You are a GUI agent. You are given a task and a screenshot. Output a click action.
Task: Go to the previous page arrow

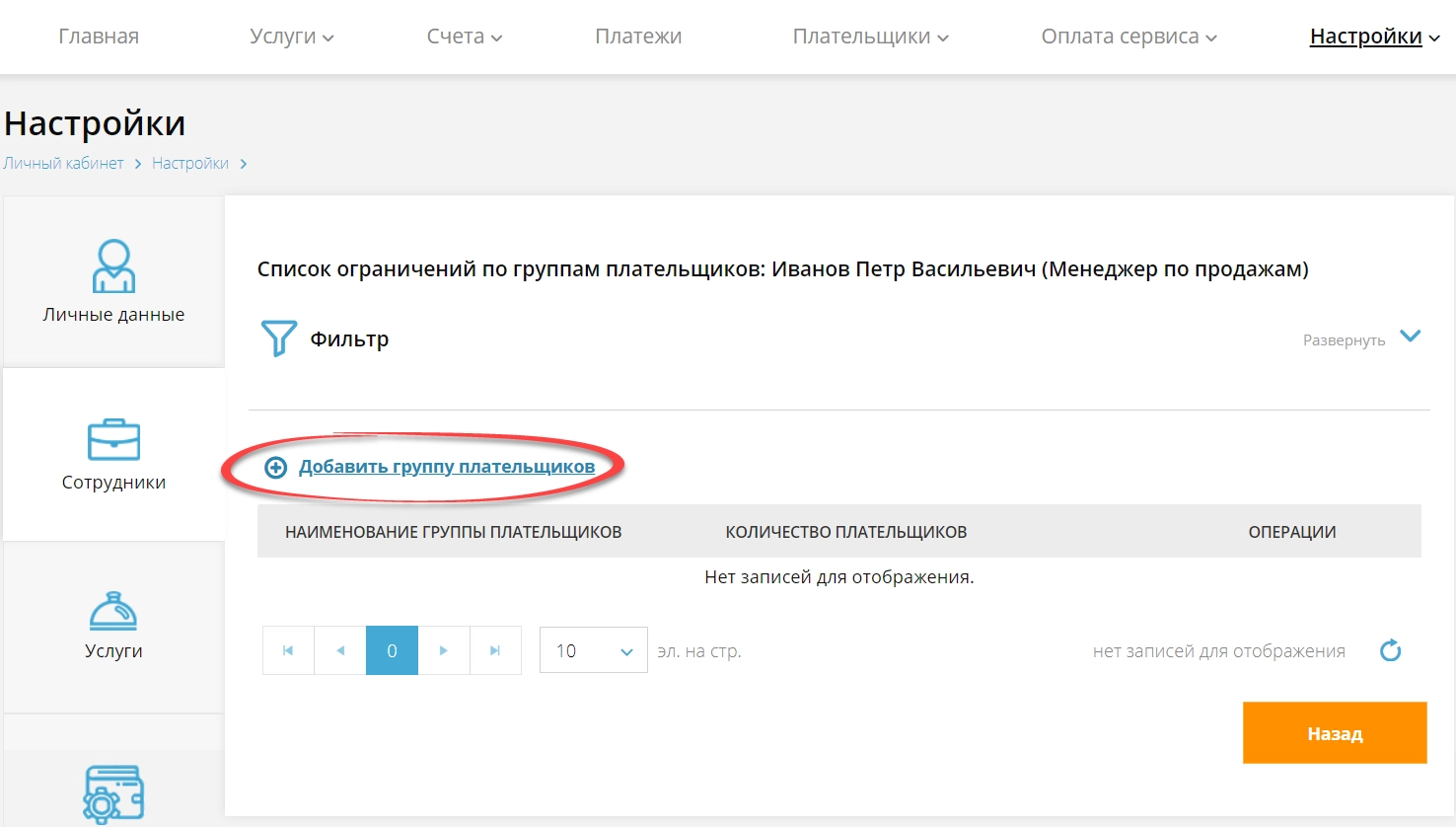click(x=340, y=650)
